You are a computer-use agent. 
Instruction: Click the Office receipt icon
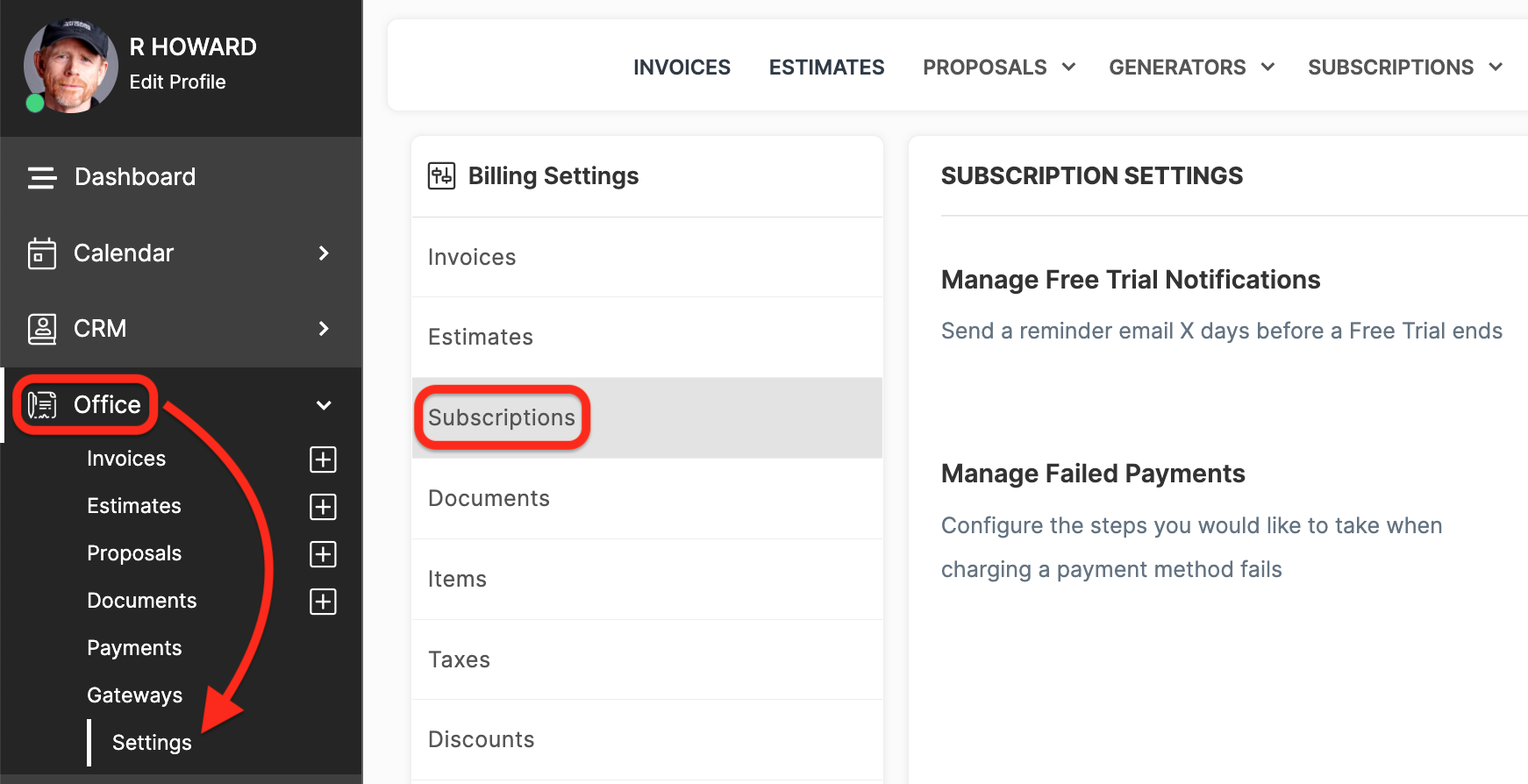pyautogui.click(x=42, y=404)
